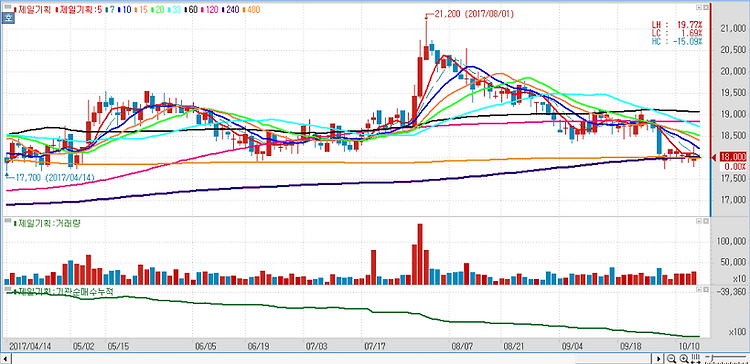Image resolution: width=750 pixels, height=364 pixels.
Task: Click the zoom slider handle
Action: tap(712, 358)
